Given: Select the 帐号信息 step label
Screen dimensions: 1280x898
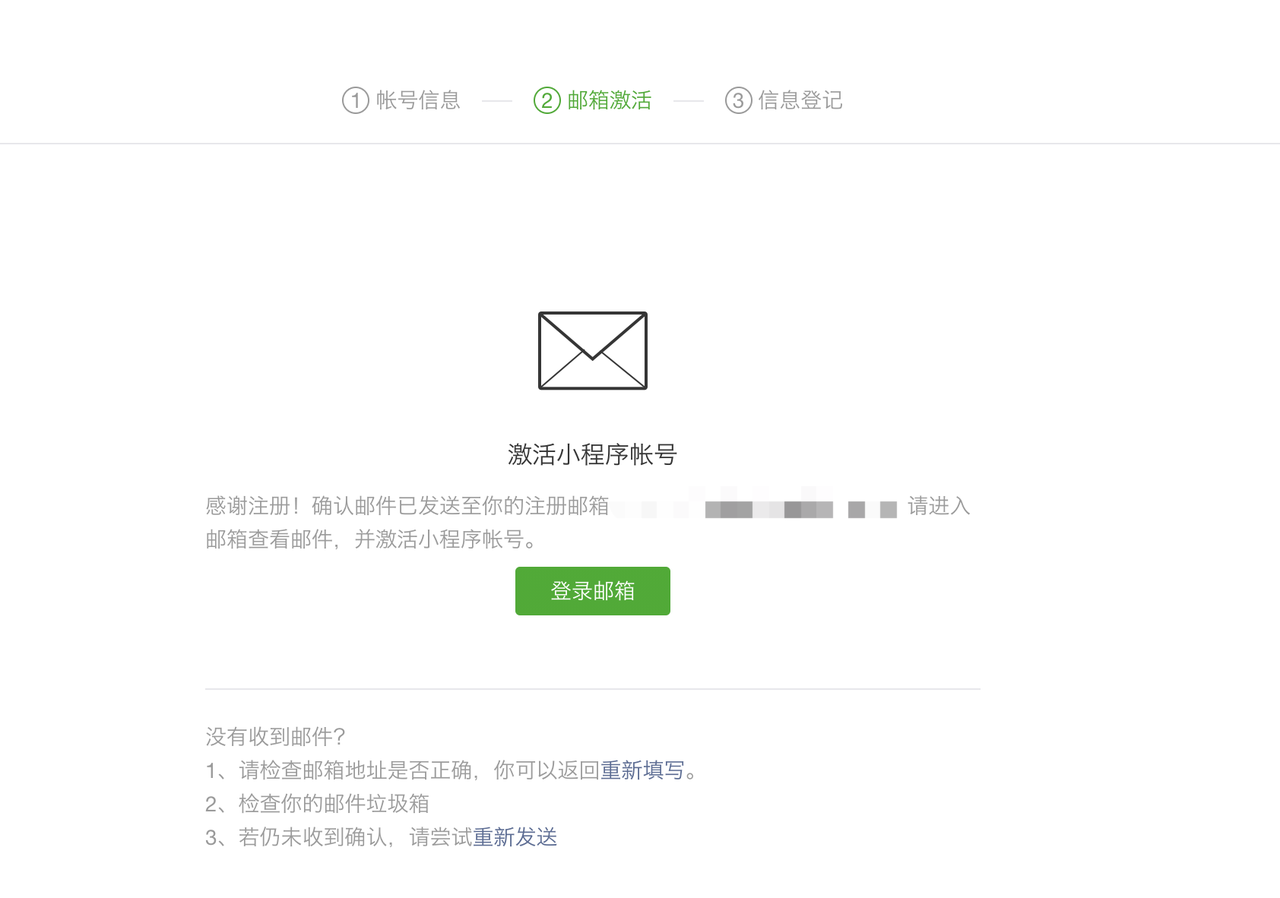Looking at the screenshot, I should coord(418,100).
